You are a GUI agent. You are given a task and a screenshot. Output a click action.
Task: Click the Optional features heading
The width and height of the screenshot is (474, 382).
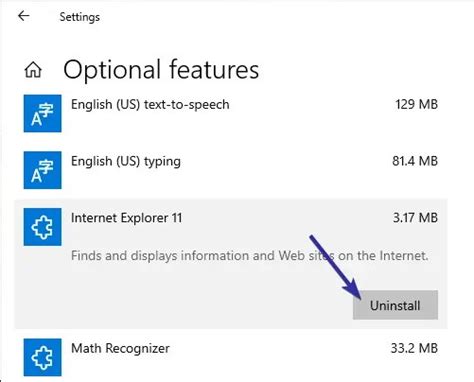click(x=161, y=70)
